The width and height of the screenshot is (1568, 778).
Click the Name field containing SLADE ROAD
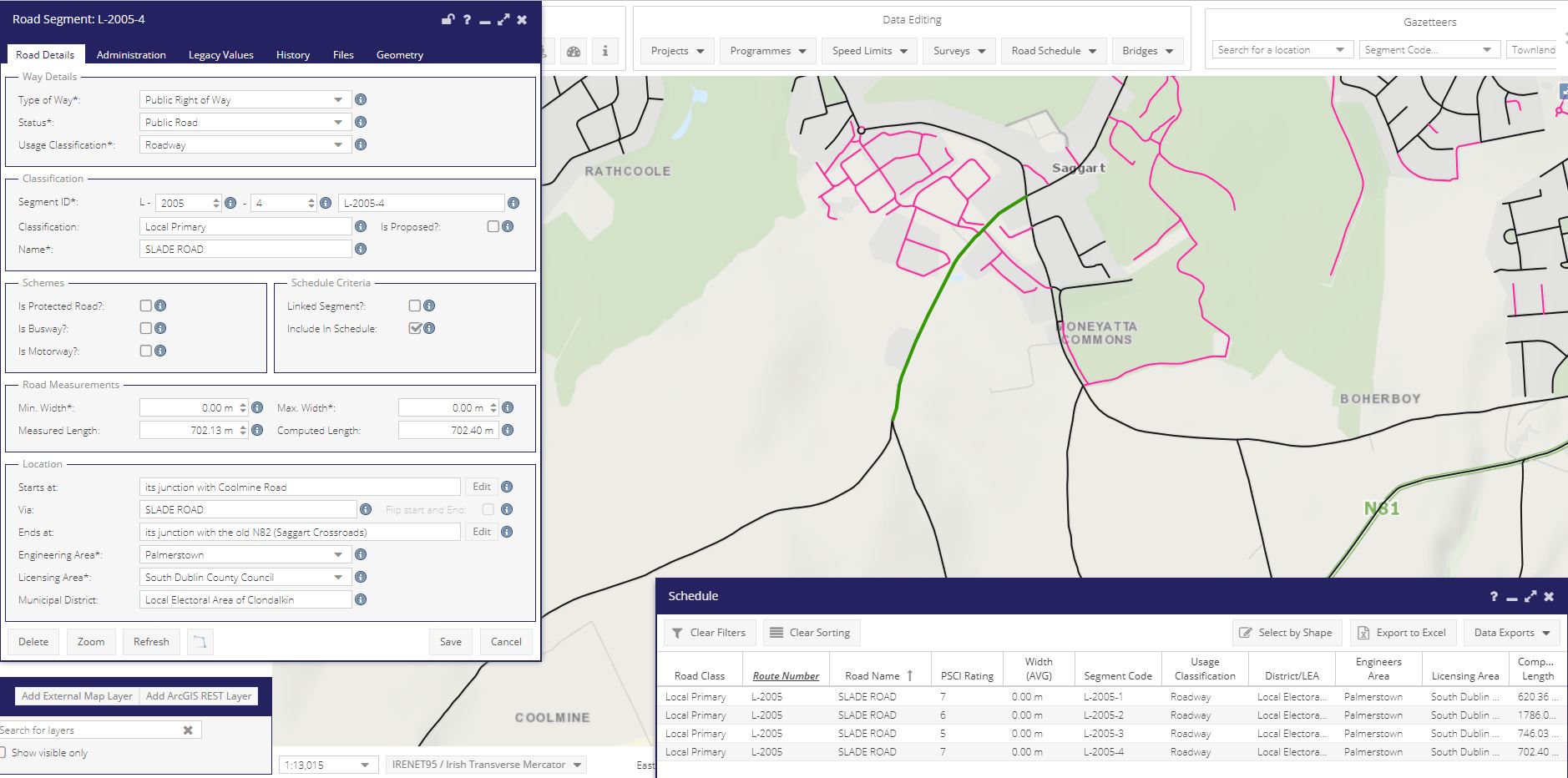click(245, 249)
